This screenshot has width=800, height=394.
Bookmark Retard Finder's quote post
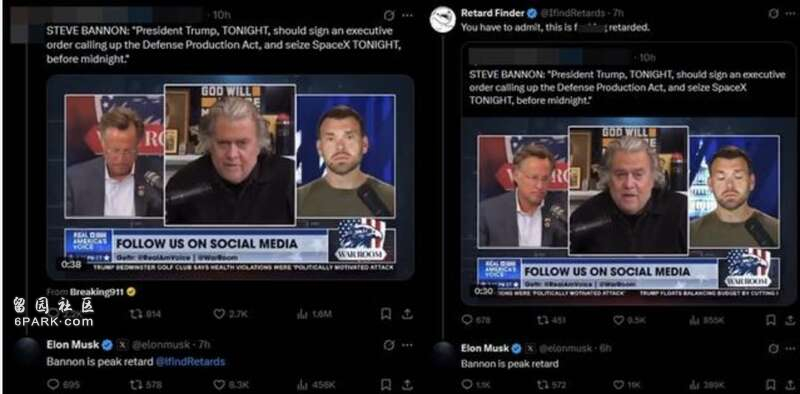pyautogui.click(x=771, y=320)
